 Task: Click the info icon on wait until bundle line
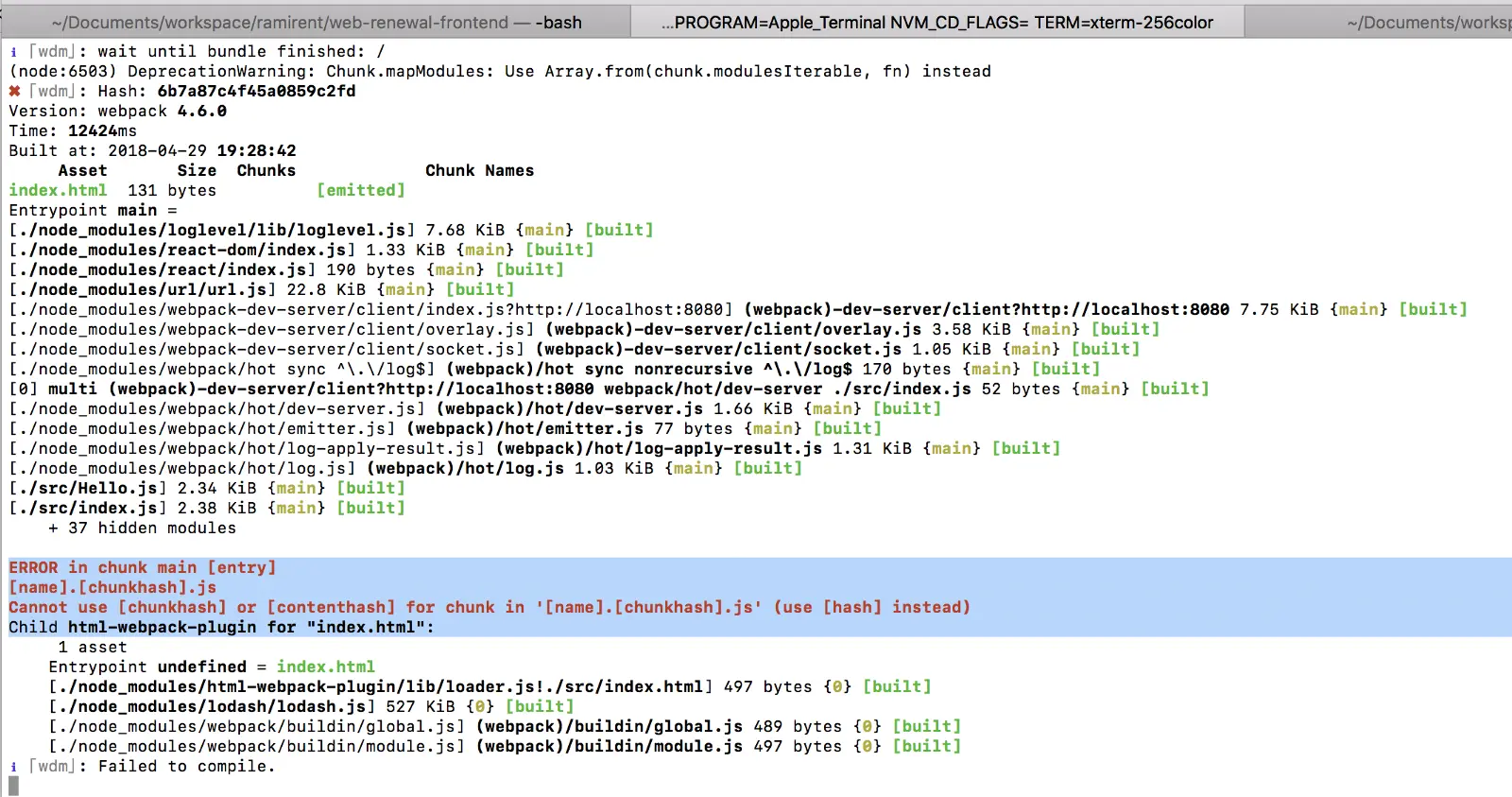click(x=13, y=52)
